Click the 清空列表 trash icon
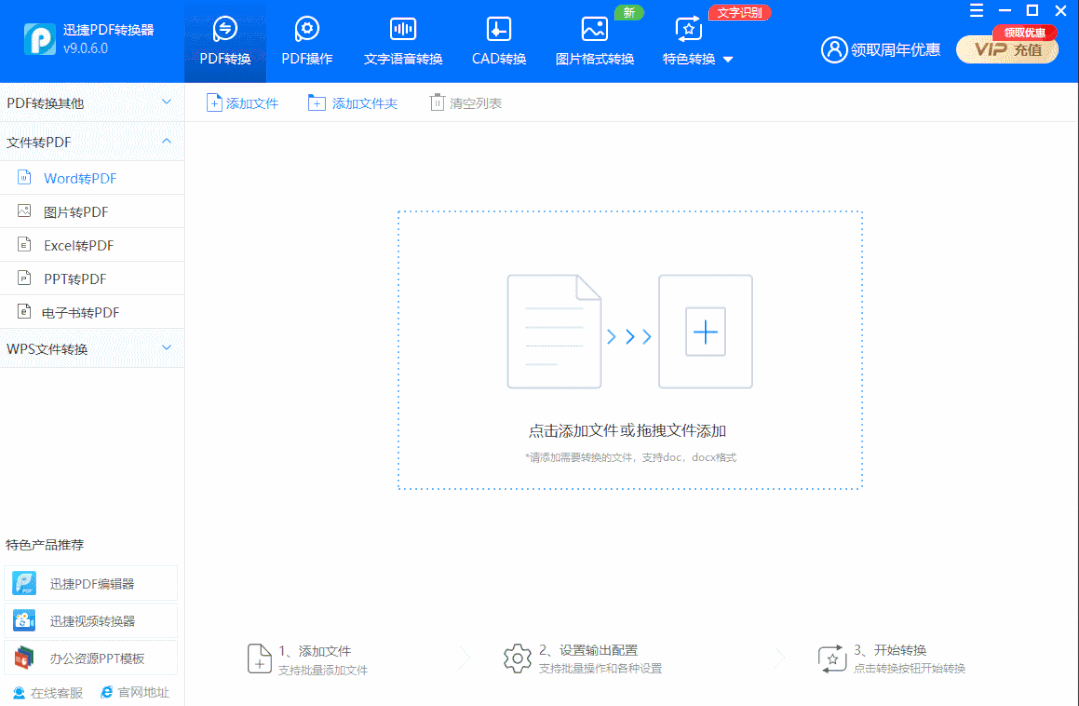The image size is (1079, 706). coord(437,103)
